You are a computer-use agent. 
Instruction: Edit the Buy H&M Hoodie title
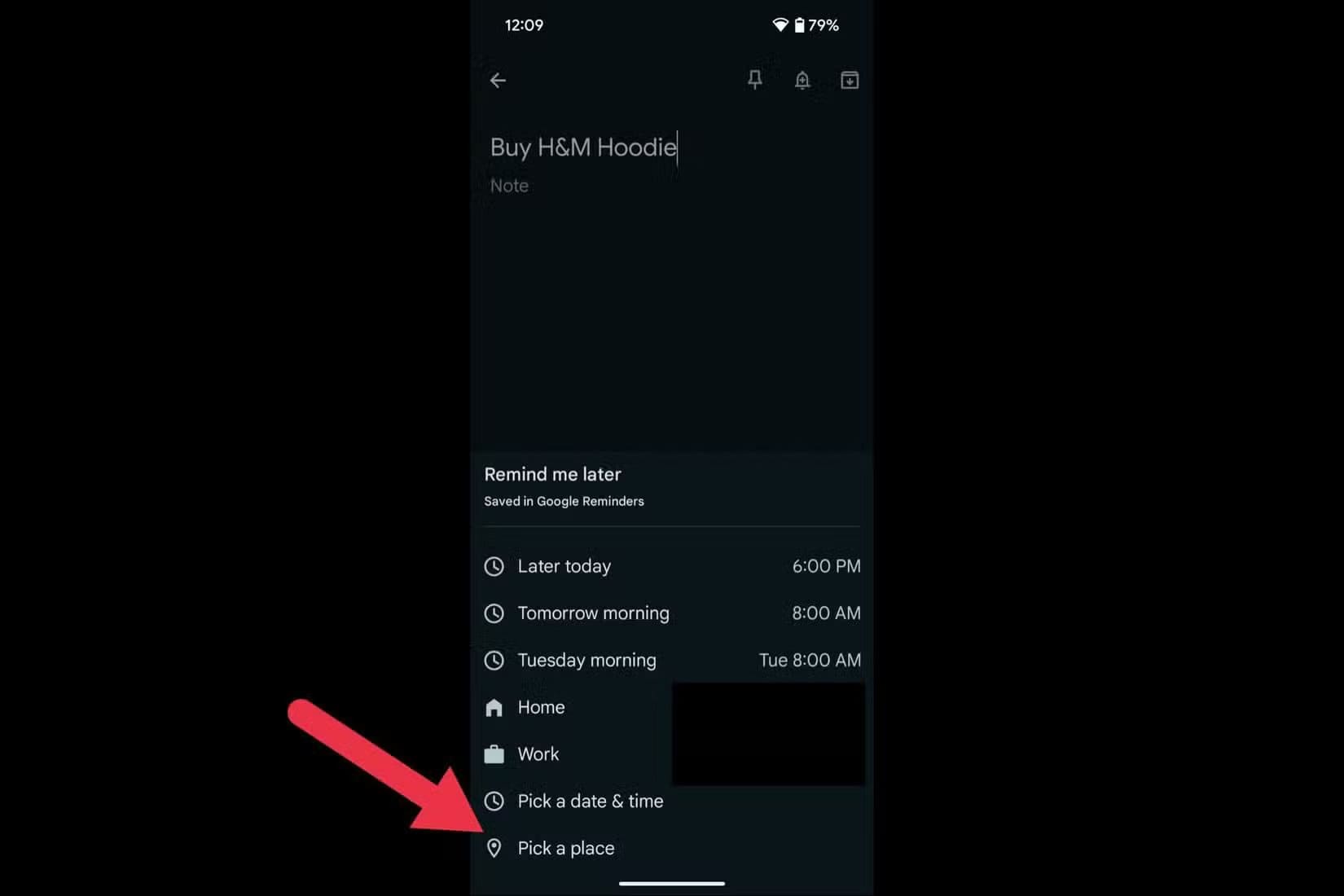tap(583, 147)
